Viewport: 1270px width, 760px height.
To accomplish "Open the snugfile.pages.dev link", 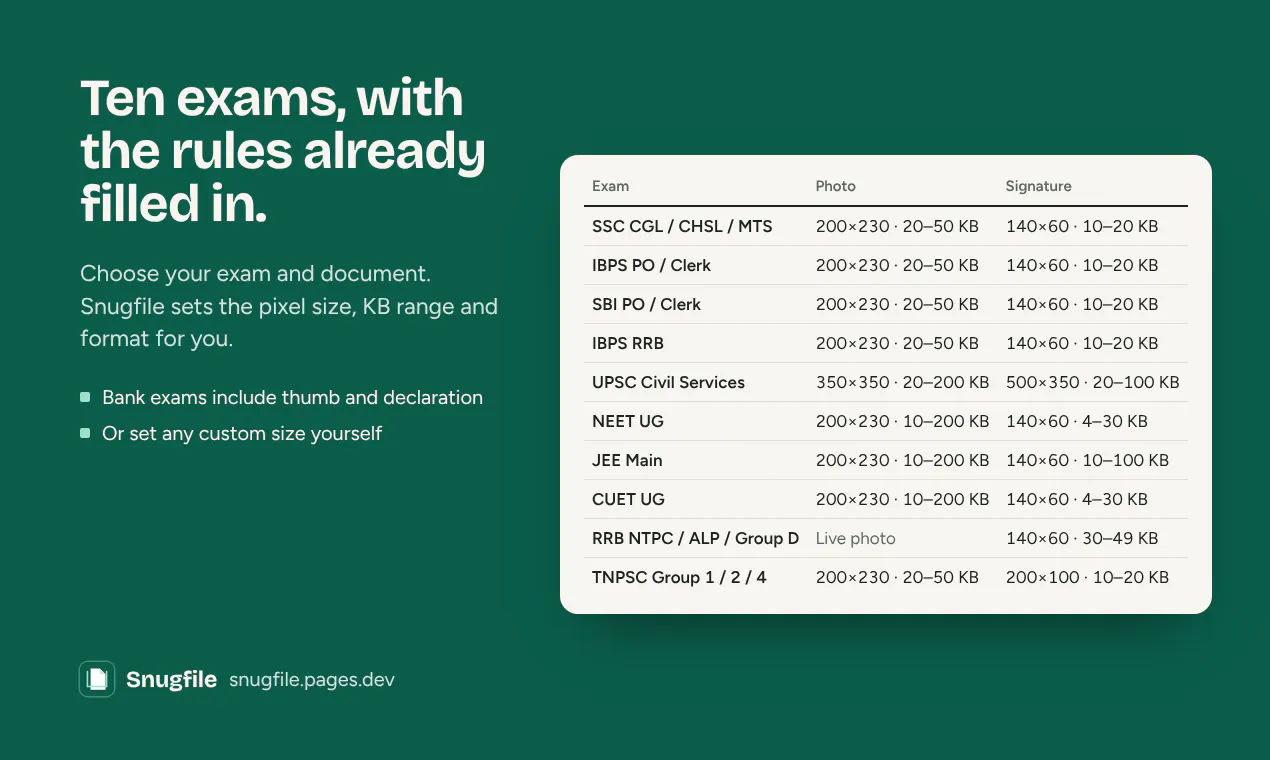I will click(312, 680).
